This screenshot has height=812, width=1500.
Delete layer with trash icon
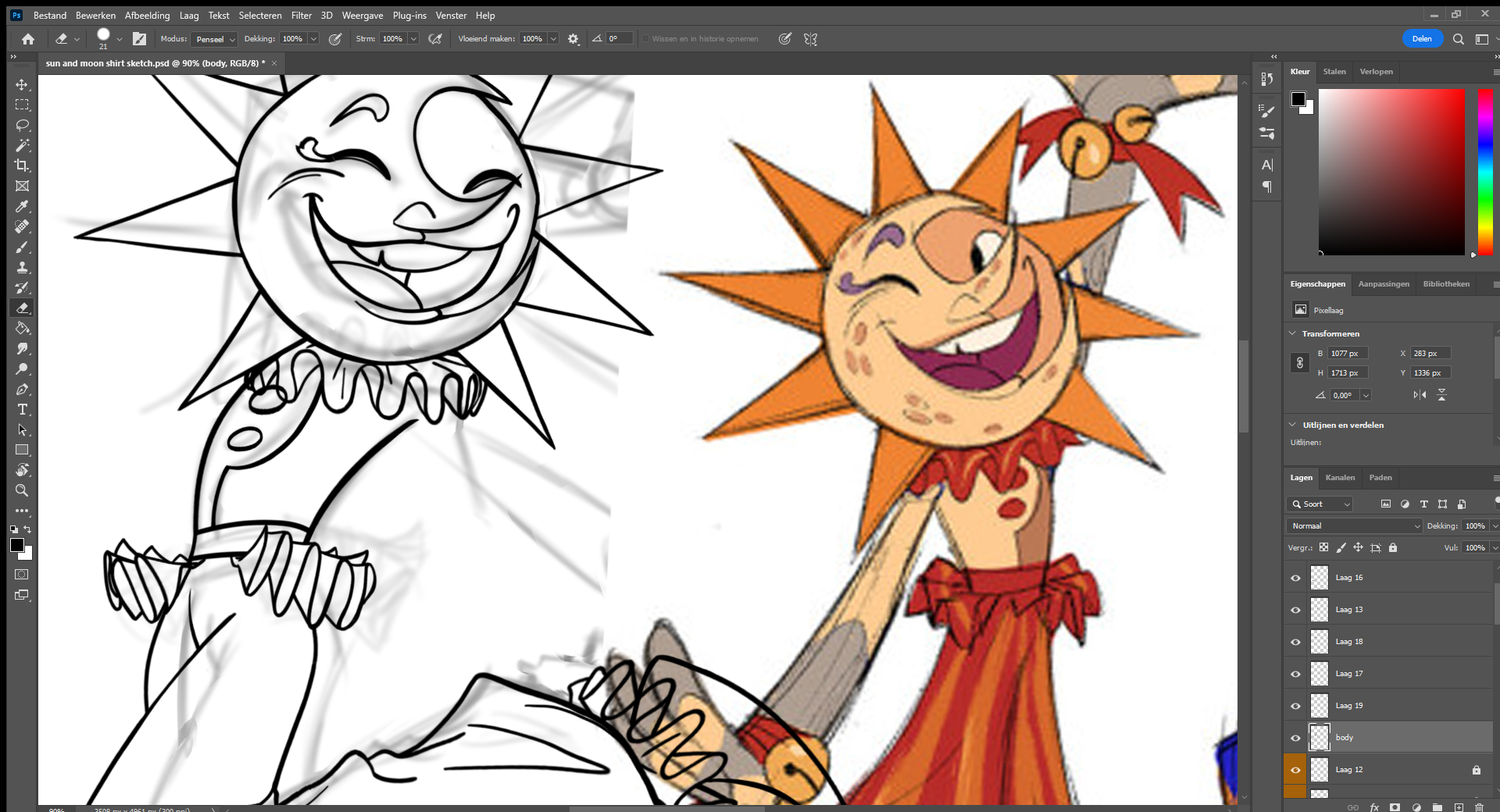pos(1479,807)
